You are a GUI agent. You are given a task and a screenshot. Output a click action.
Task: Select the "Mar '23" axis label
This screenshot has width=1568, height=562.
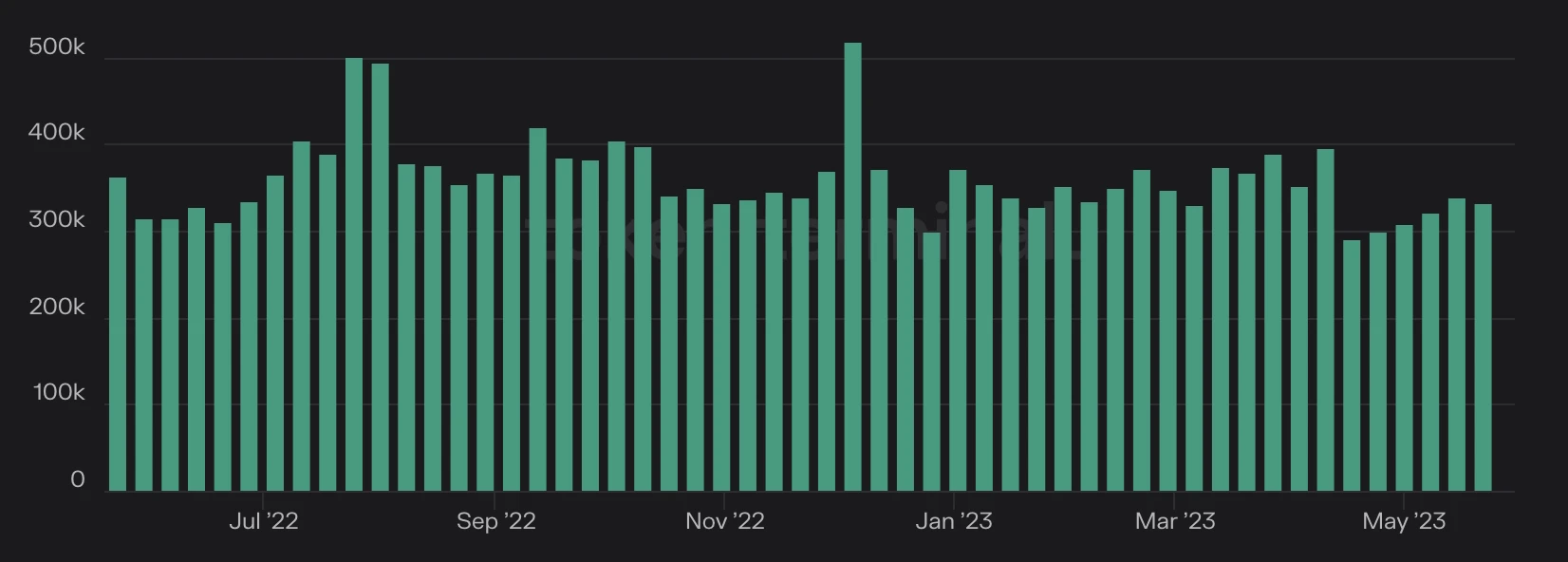click(x=1175, y=521)
